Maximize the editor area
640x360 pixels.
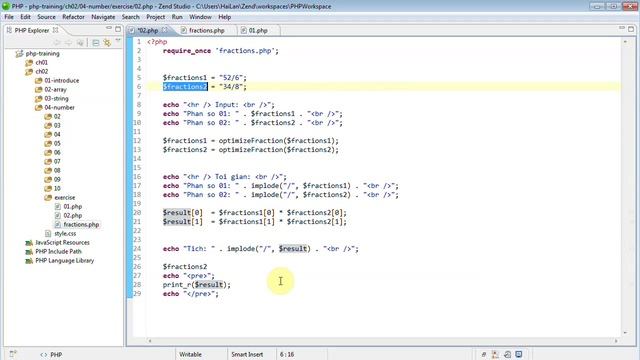click(x=631, y=29)
